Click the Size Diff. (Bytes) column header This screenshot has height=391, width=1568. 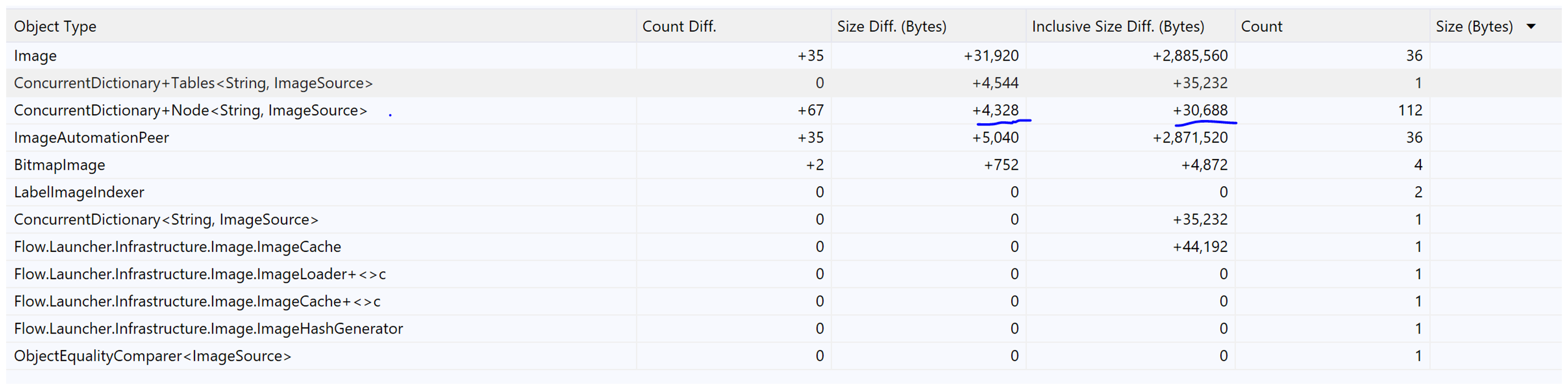[928, 27]
